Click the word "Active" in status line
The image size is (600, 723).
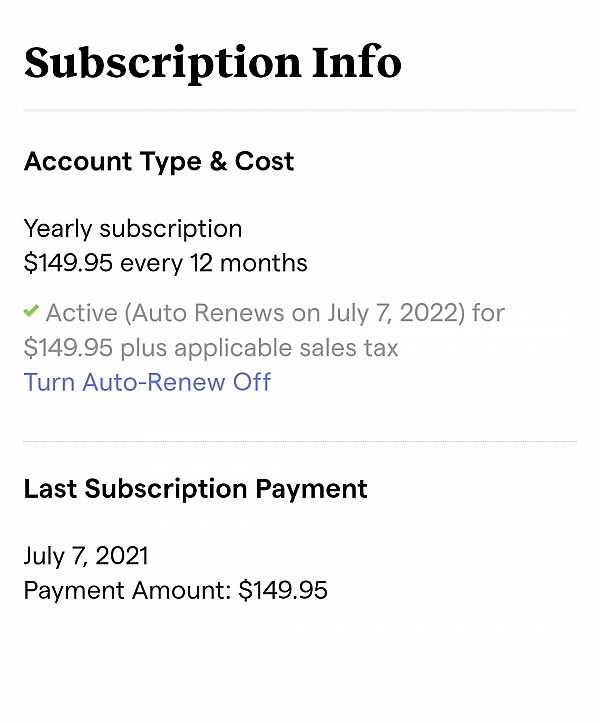click(81, 313)
